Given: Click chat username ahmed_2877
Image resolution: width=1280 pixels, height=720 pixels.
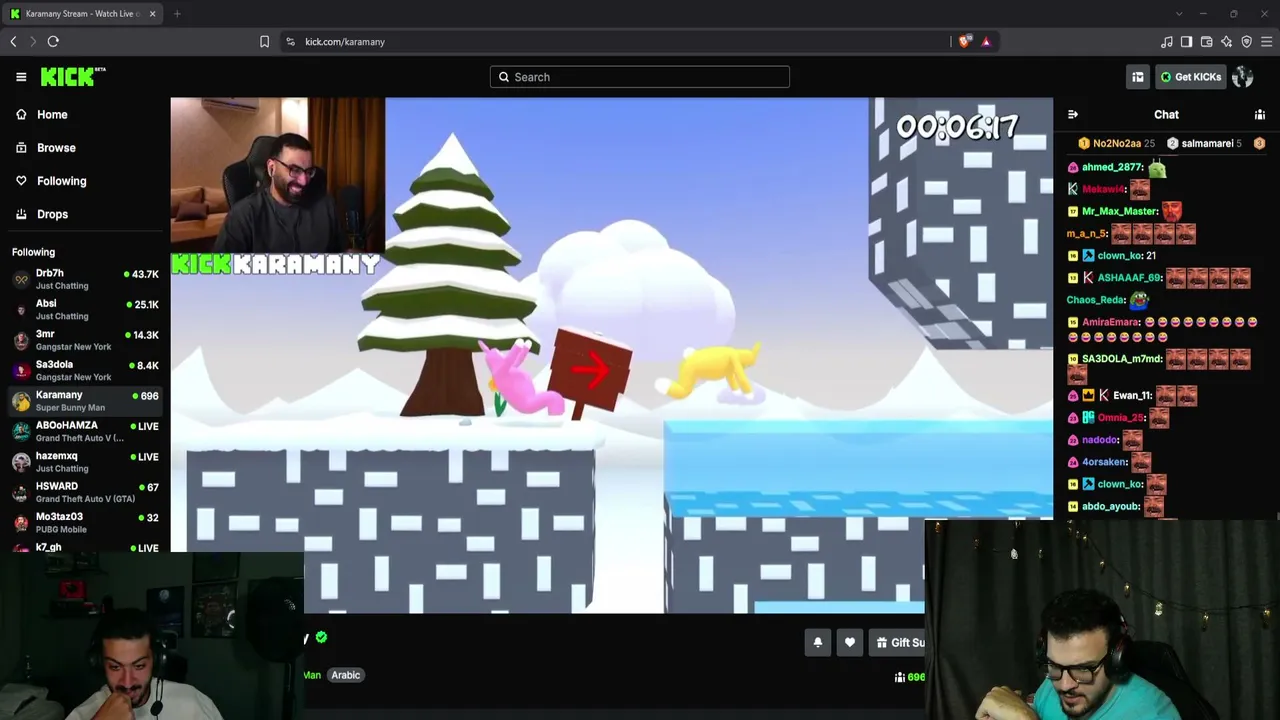Looking at the screenshot, I should pos(1112,168).
